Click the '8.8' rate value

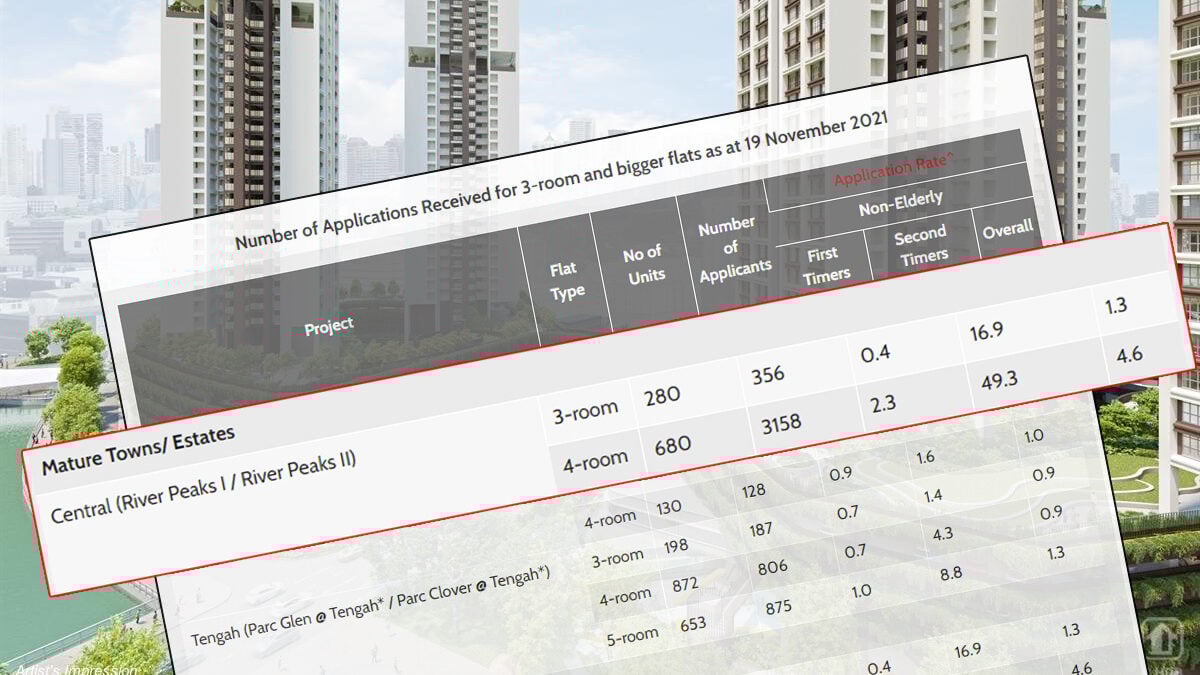(951, 573)
